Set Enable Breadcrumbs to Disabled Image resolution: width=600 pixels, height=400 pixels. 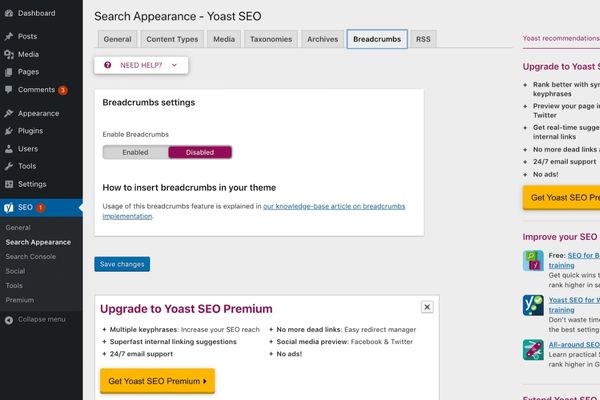coord(200,152)
